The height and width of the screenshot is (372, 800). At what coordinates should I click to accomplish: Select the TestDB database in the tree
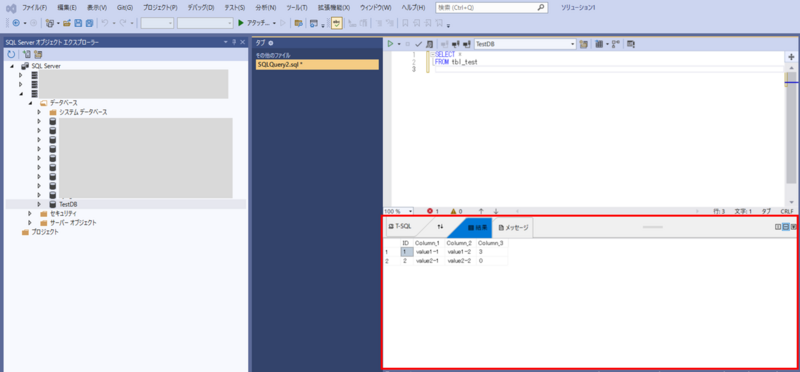[x=68, y=204]
